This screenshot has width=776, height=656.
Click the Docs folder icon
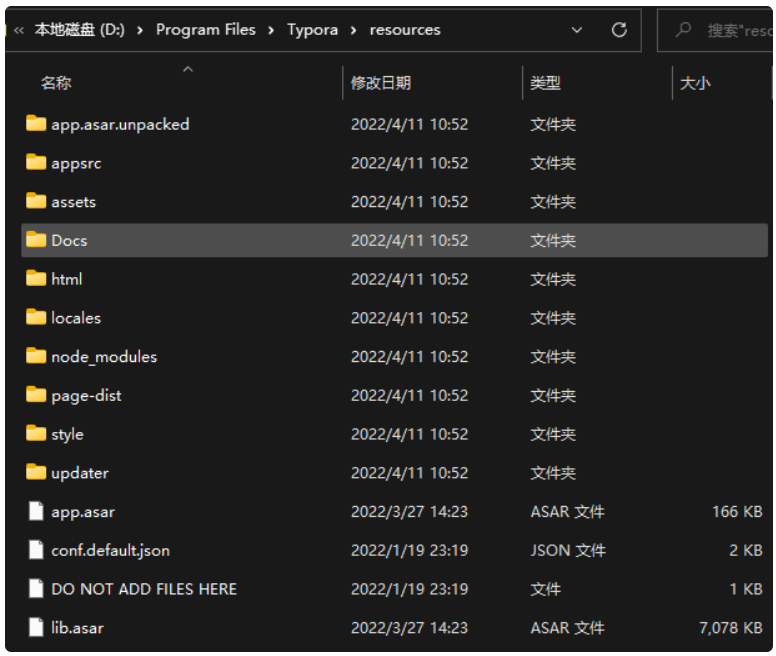pyautogui.click(x=36, y=239)
